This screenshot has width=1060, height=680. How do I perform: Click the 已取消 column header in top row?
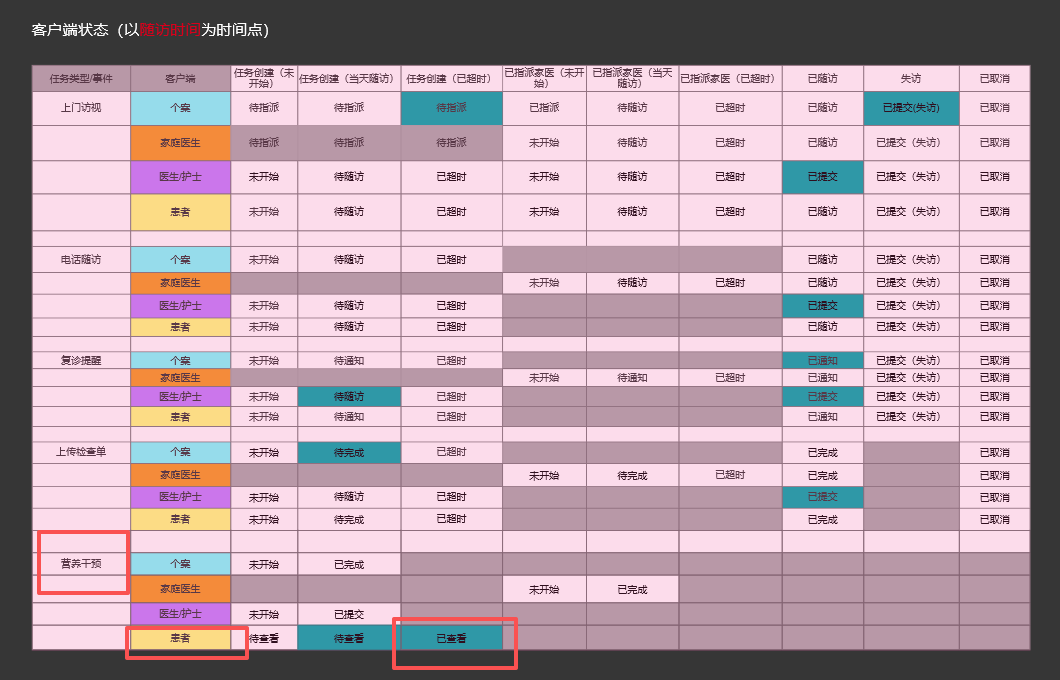click(994, 78)
